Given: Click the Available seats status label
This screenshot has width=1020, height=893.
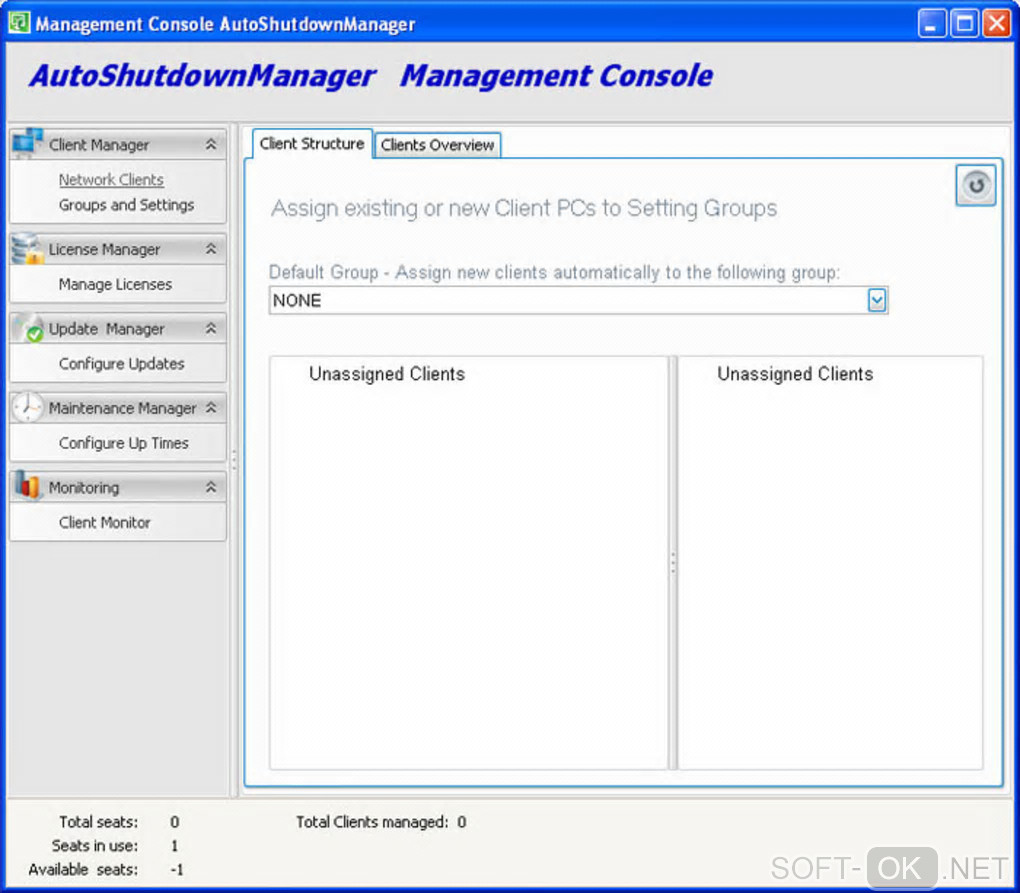Looking at the screenshot, I should click(83, 870).
